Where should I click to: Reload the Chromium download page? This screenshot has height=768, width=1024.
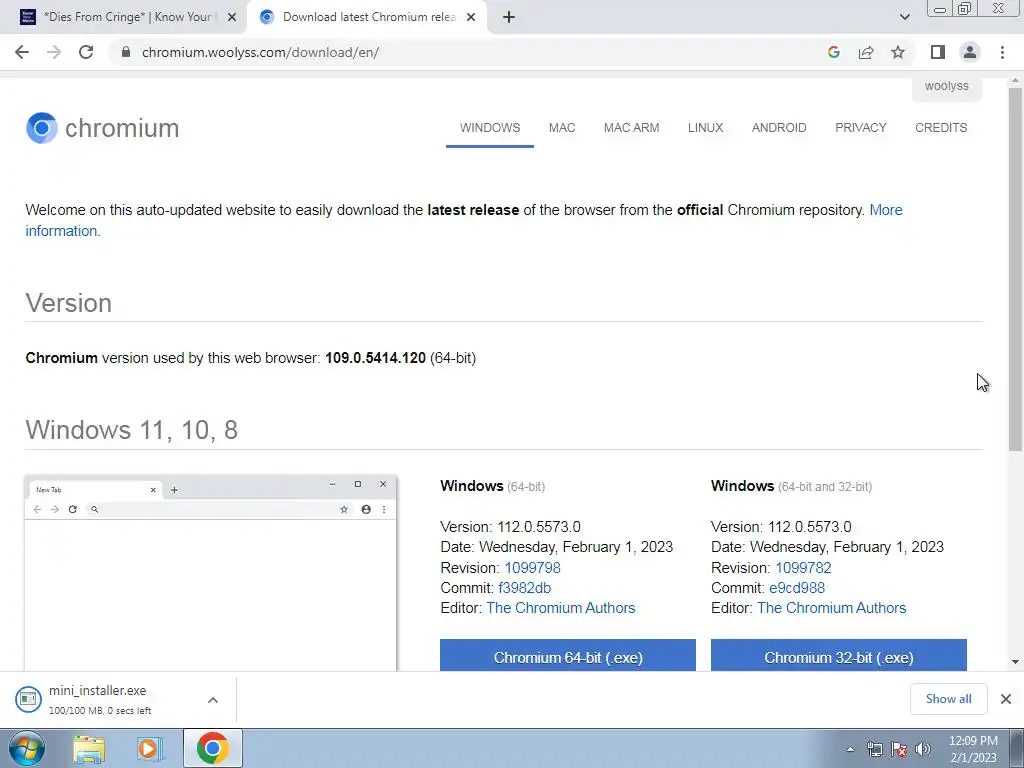(x=86, y=52)
